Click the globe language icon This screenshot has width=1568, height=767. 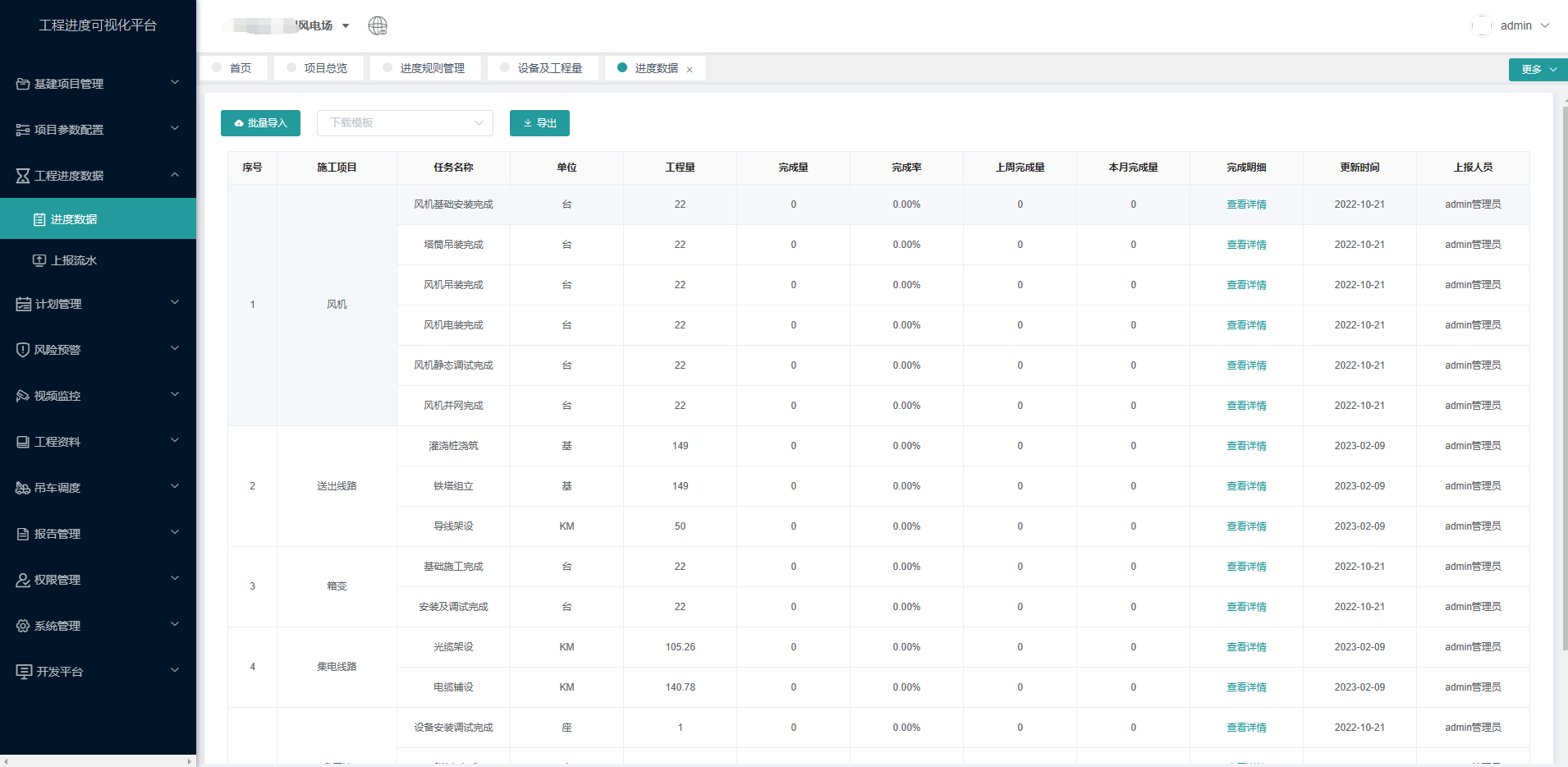tap(378, 25)
